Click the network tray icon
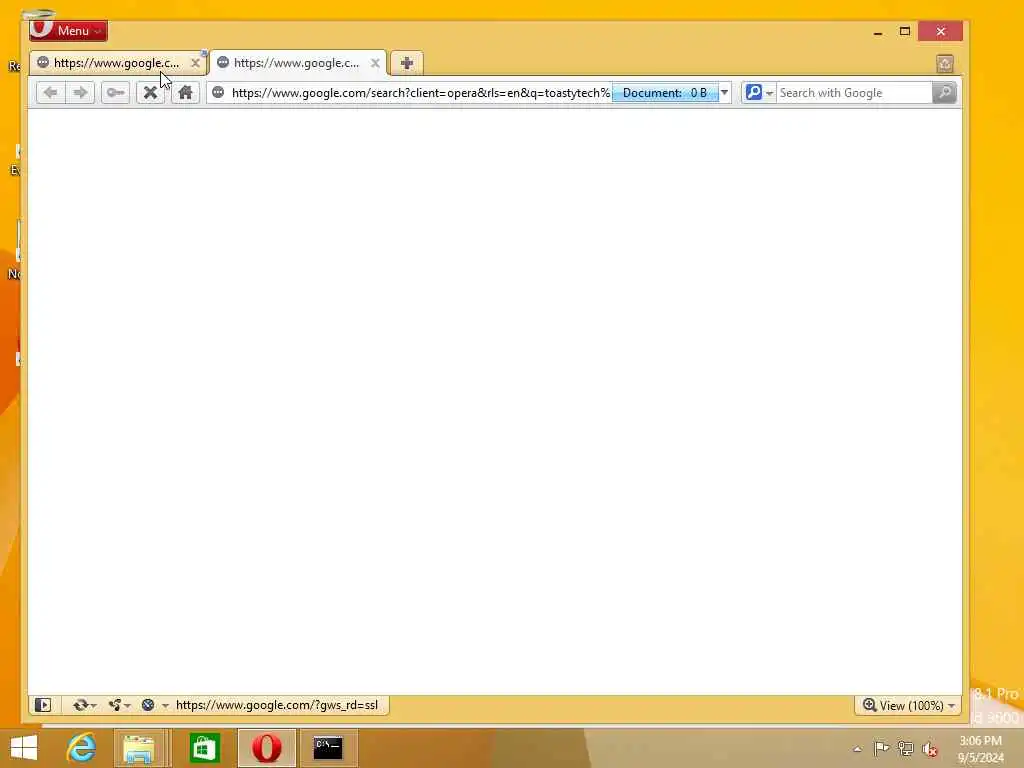The width and height of the screenshot is (1024, 768). [x=905, y=748]
